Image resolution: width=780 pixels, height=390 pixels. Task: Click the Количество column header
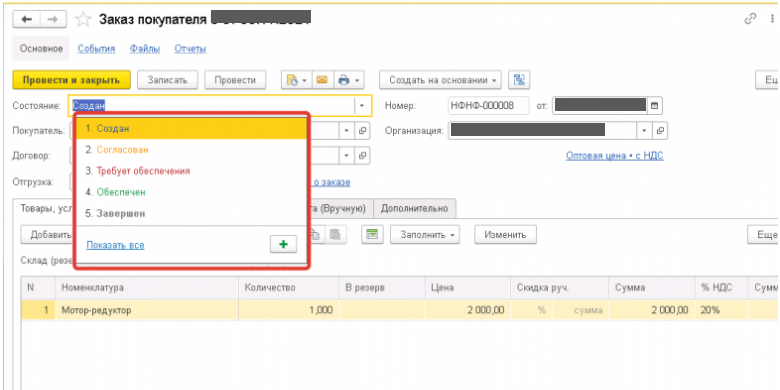tap(289, 288)
